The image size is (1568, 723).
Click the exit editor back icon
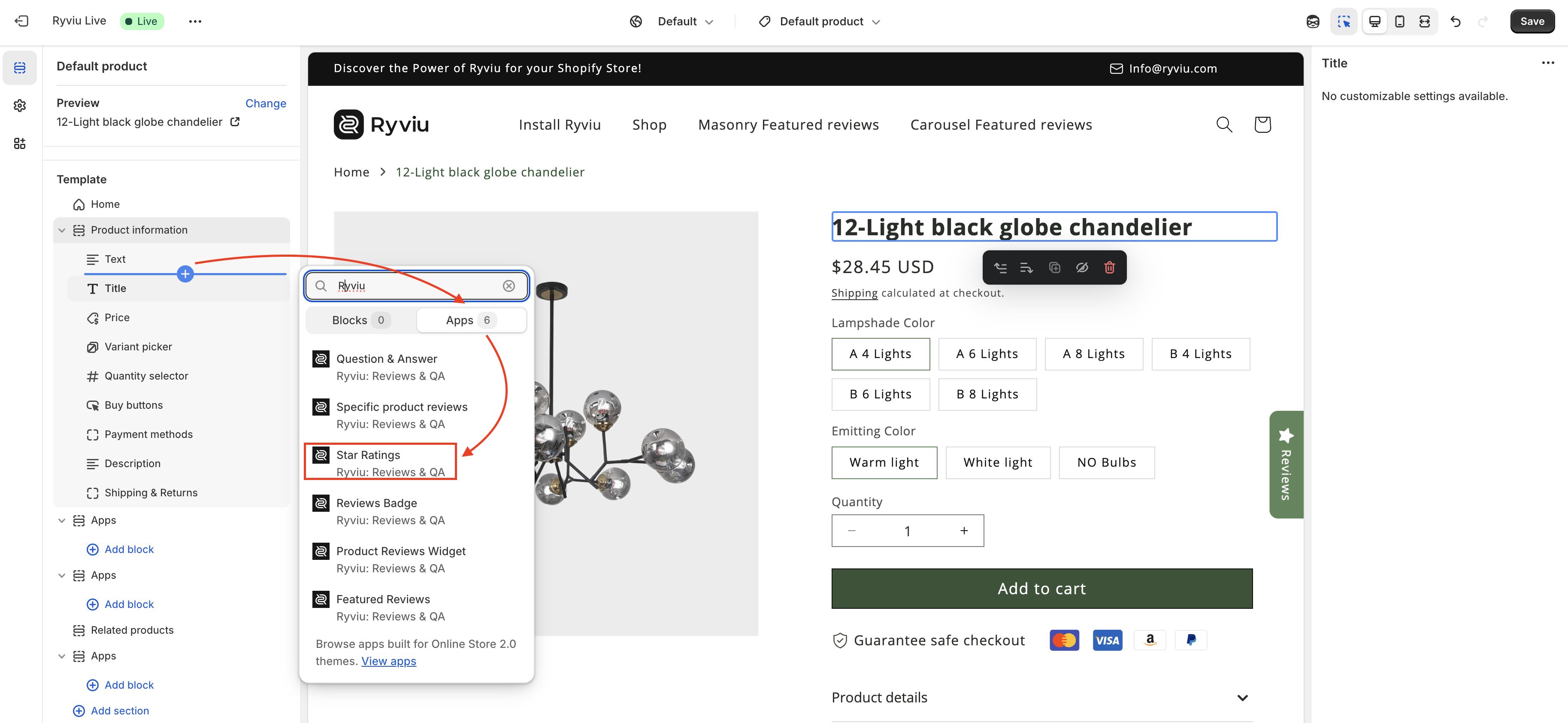(21, 21)
